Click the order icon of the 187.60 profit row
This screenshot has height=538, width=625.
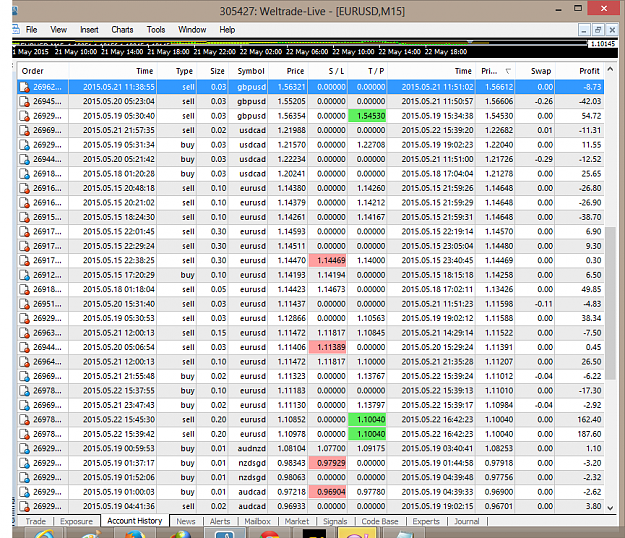(25, 434)
